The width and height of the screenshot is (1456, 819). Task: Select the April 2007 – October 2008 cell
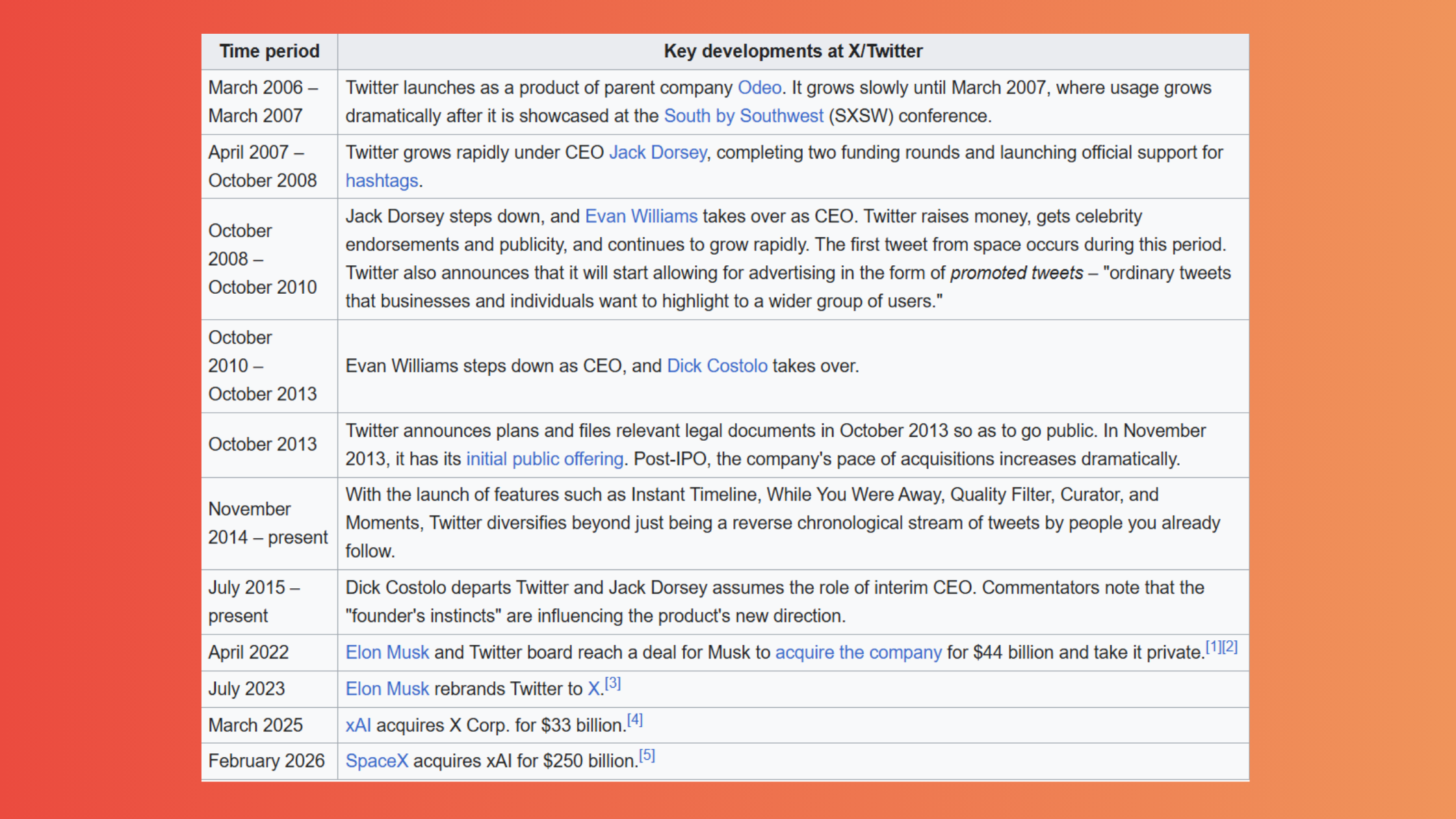(x=269, y=166)
